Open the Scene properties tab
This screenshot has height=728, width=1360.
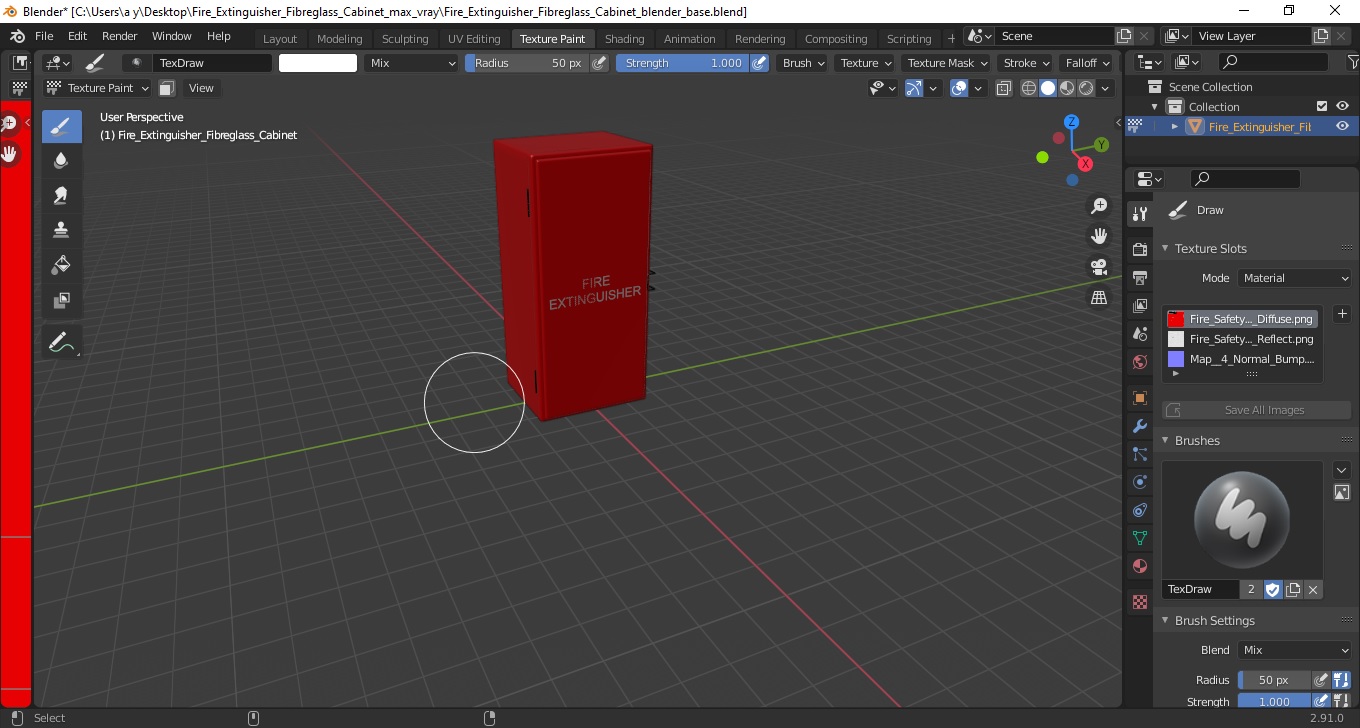tap(1139, 333)
